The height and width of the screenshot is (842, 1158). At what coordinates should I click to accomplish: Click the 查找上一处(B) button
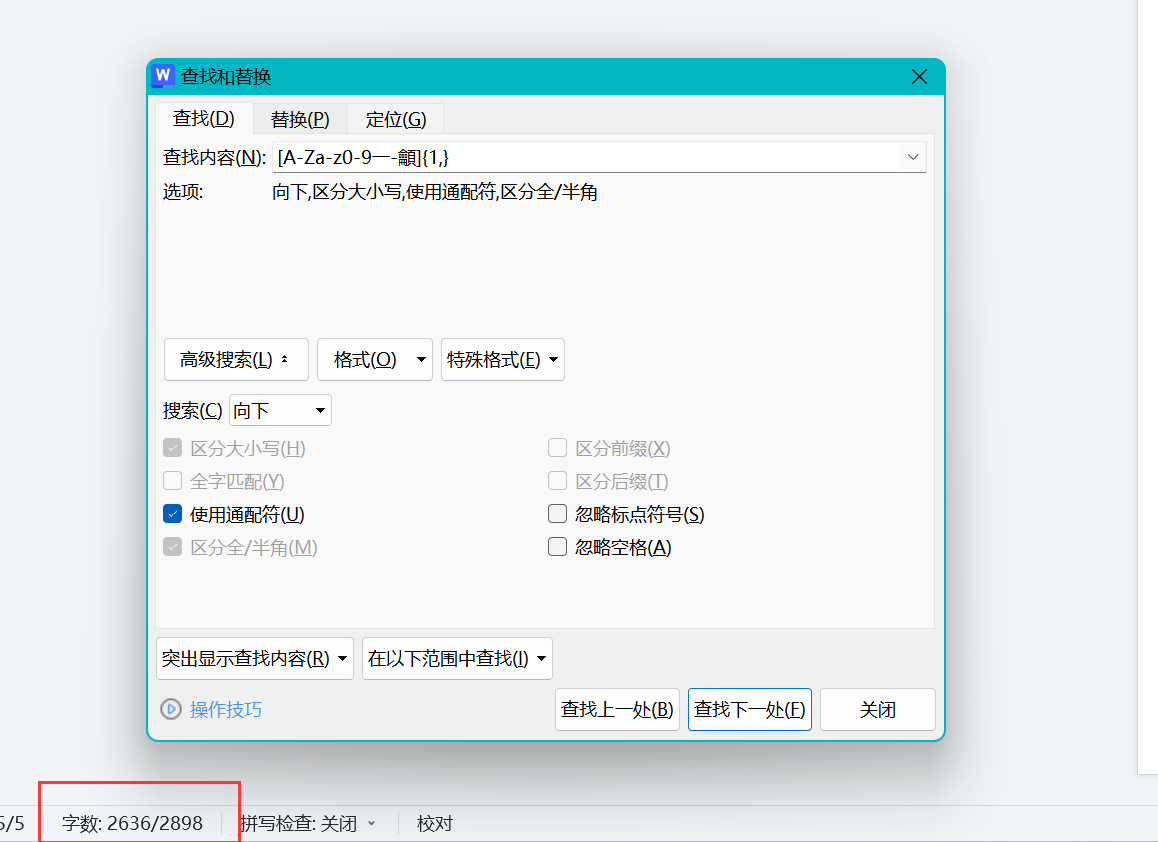[x=617, y=710]
